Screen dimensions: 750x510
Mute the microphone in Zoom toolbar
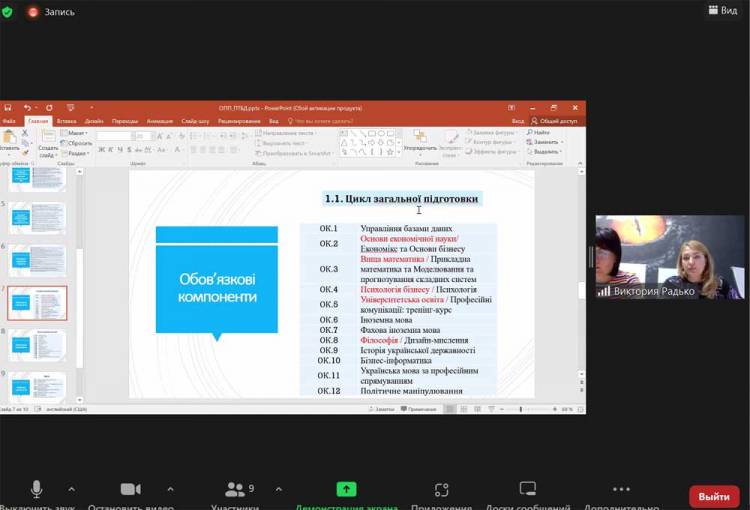click(37, 489)
